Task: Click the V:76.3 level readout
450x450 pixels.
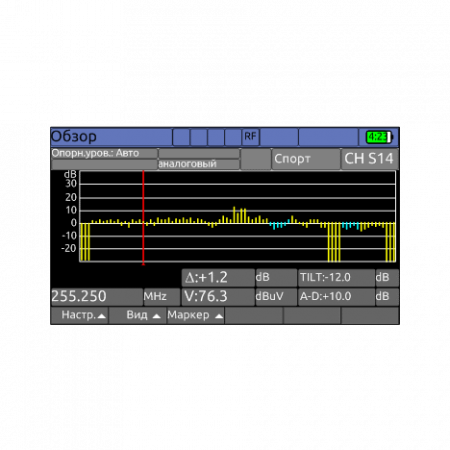Action: [218, 296]
